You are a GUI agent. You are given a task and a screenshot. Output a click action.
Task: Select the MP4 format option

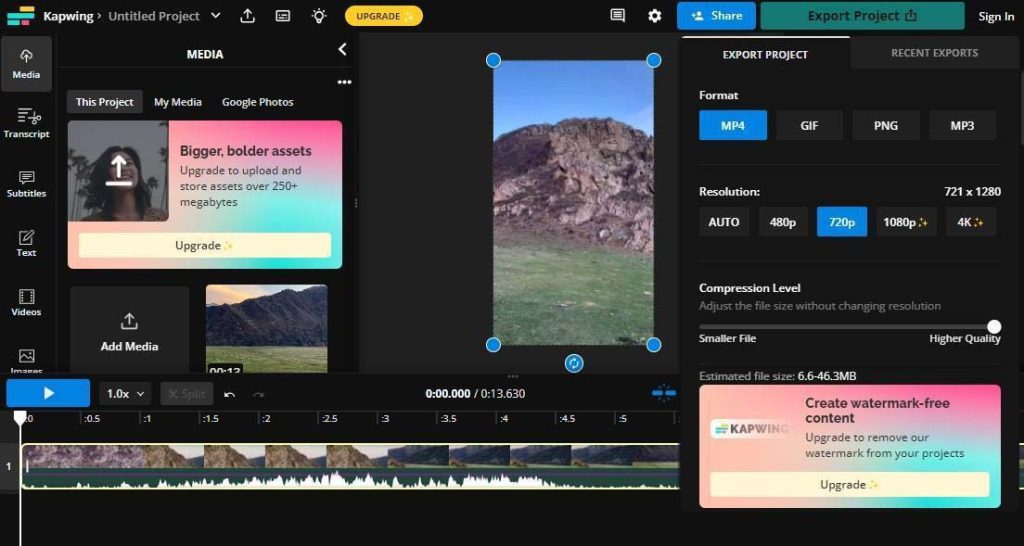click(733, 125)
